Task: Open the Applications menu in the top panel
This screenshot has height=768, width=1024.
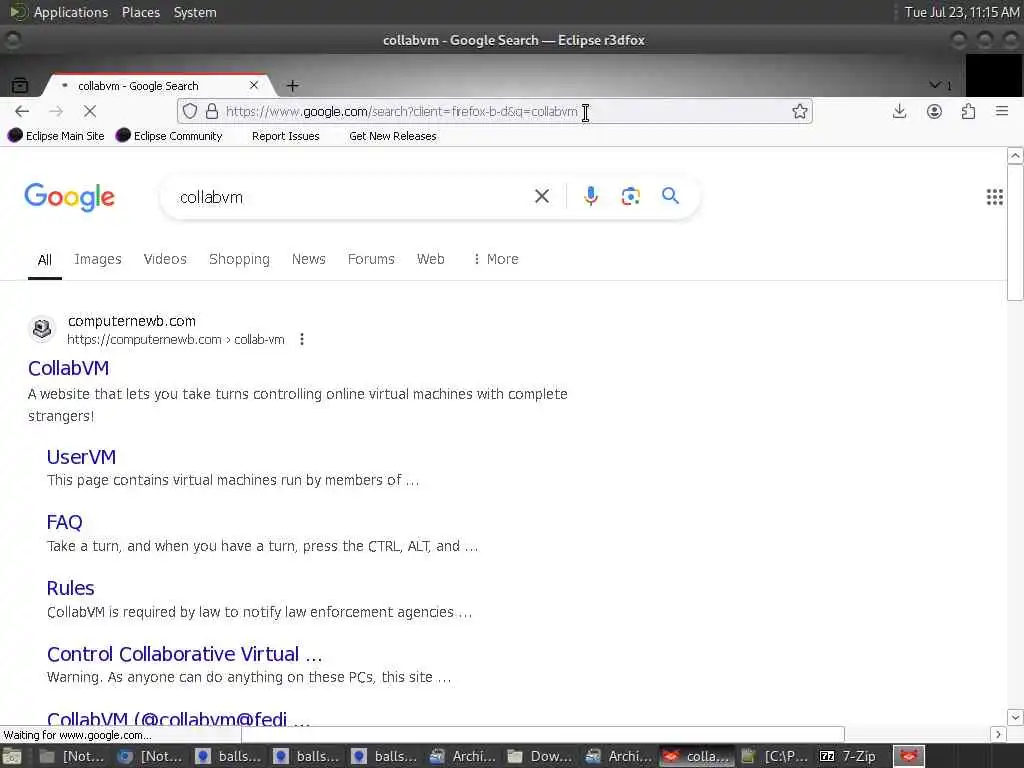Action: 71,12
